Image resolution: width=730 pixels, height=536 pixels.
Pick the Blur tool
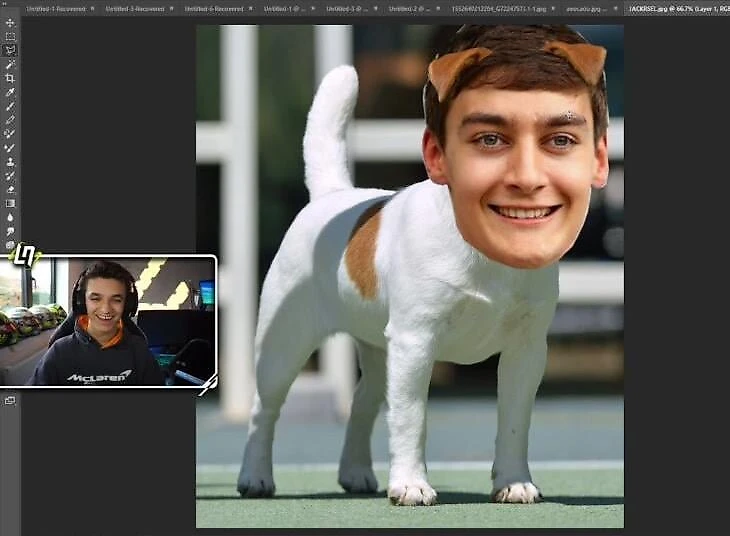10,217
